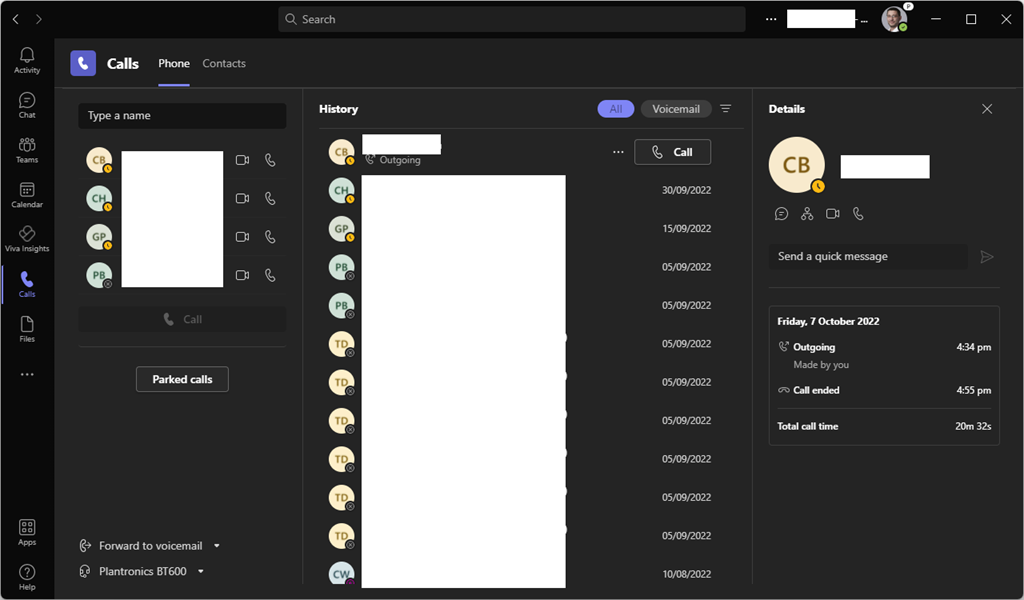Start video call with CB speed dial contact
1024x600 pixels.
pyautogui.click(x=242, y=160)
